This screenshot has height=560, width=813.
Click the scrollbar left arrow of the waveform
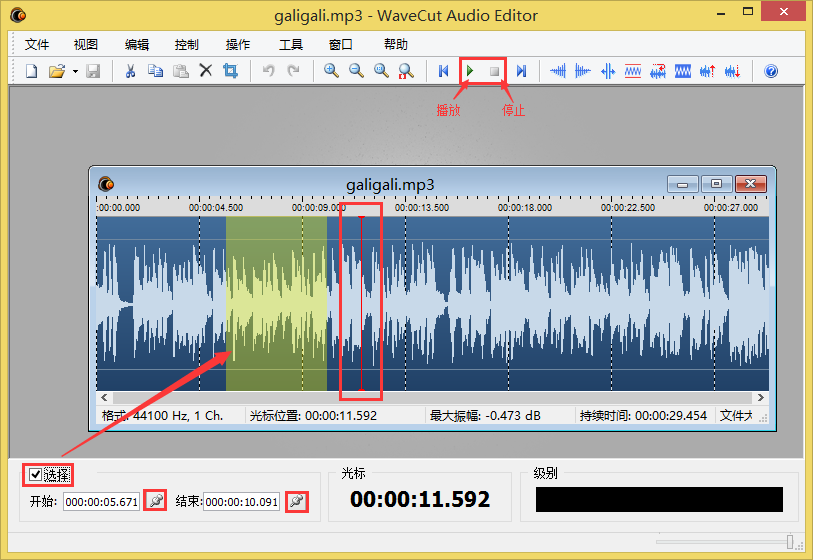point(104,398)
